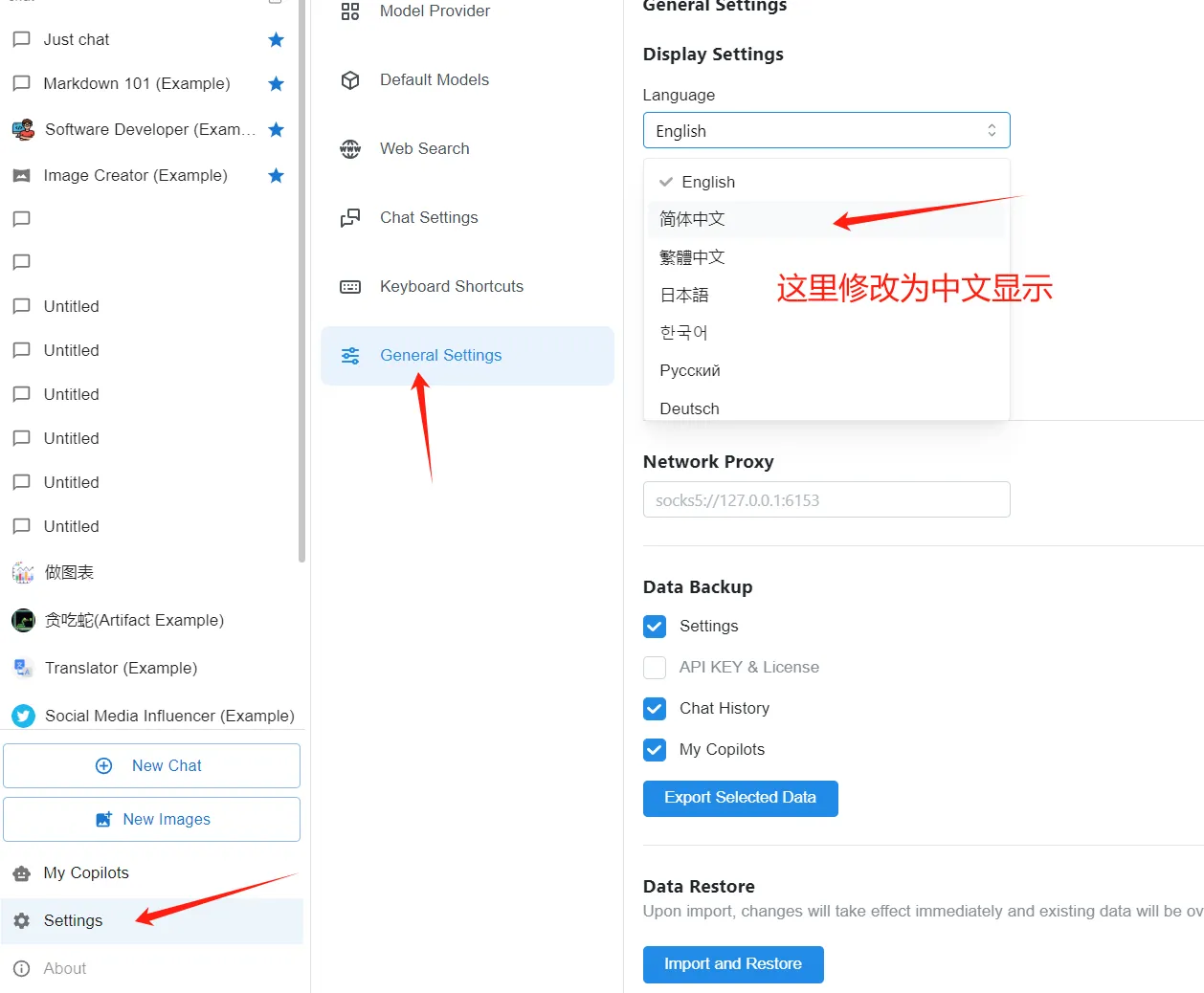Click the My Copilots robot icon
This screenshot has height=993, width=1204.
coord(21,873)
